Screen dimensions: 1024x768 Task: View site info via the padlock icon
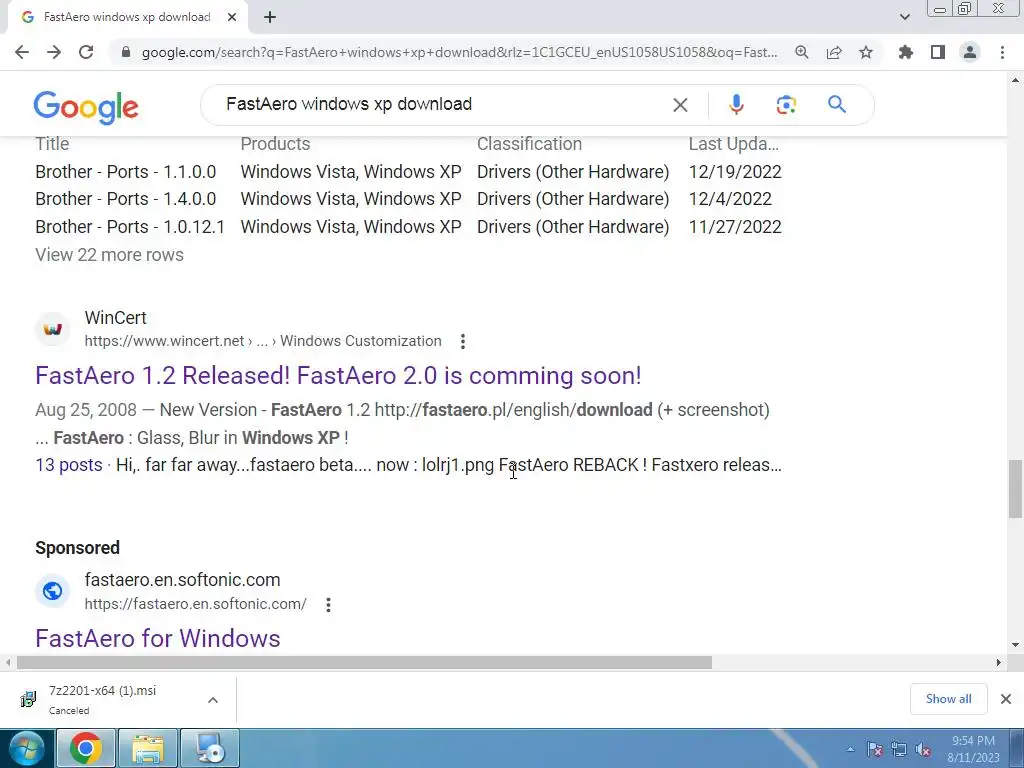coord(125,52)
